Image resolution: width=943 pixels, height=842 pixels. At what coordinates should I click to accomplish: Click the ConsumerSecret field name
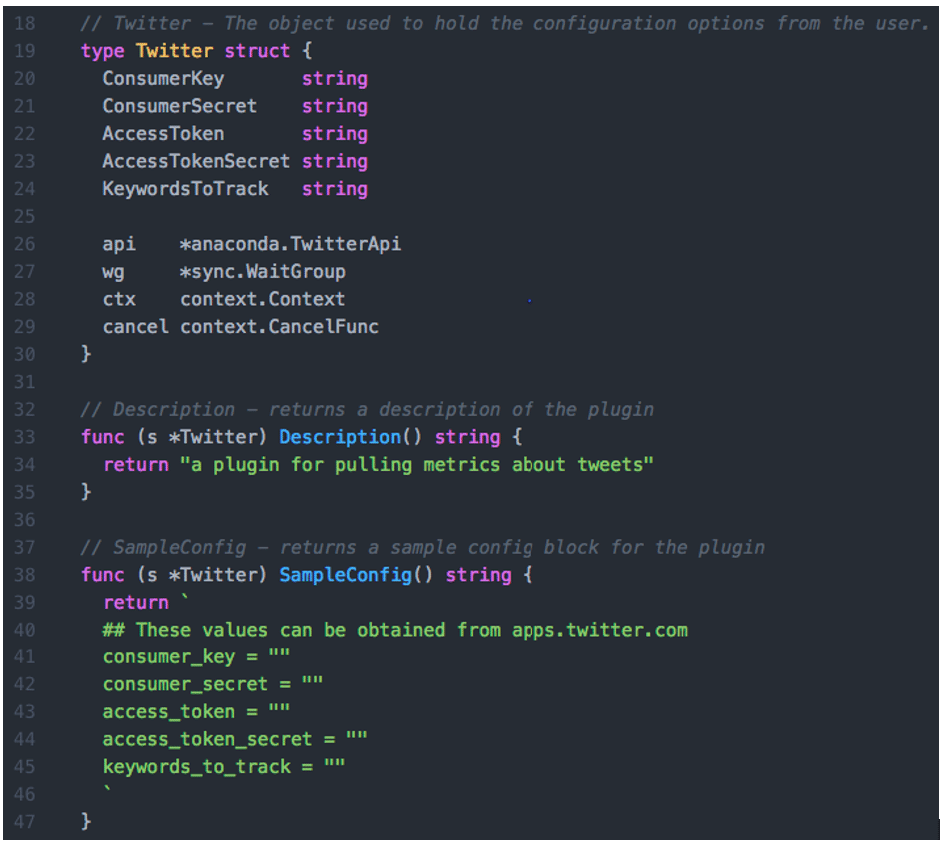(179, 106)
